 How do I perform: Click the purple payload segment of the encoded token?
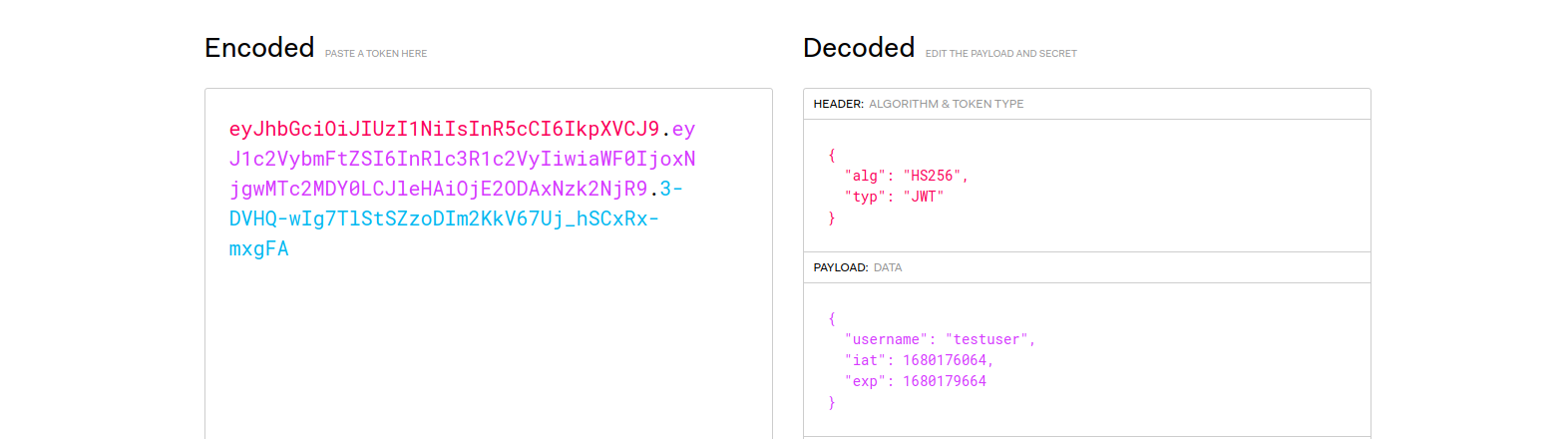462,159
